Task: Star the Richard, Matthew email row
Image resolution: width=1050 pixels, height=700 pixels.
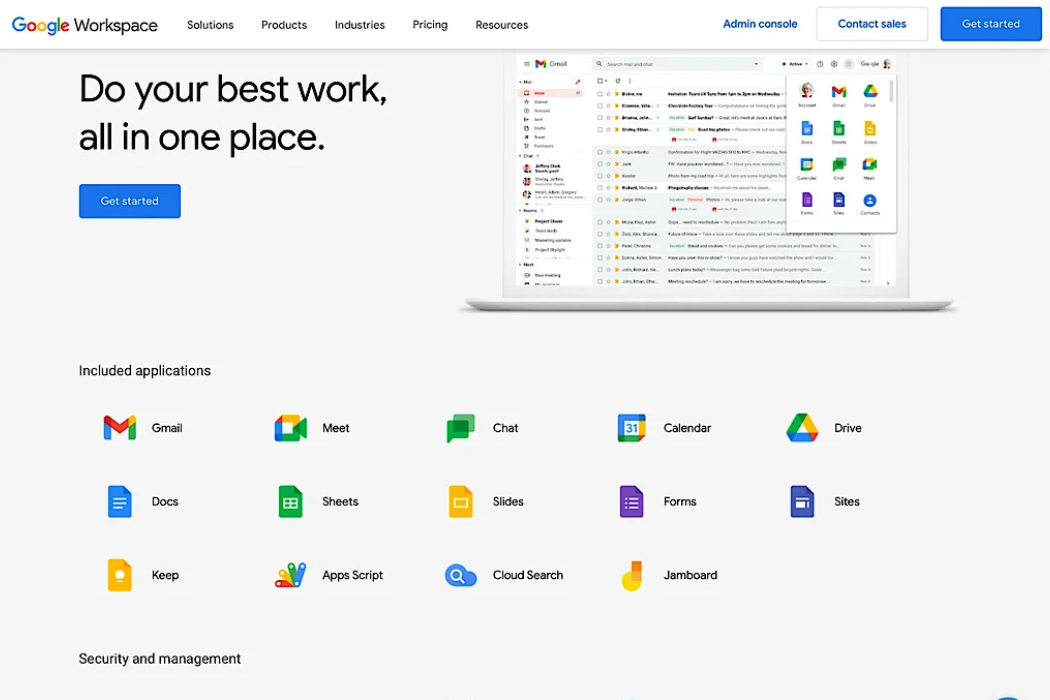Action: [x=609, y=188]
